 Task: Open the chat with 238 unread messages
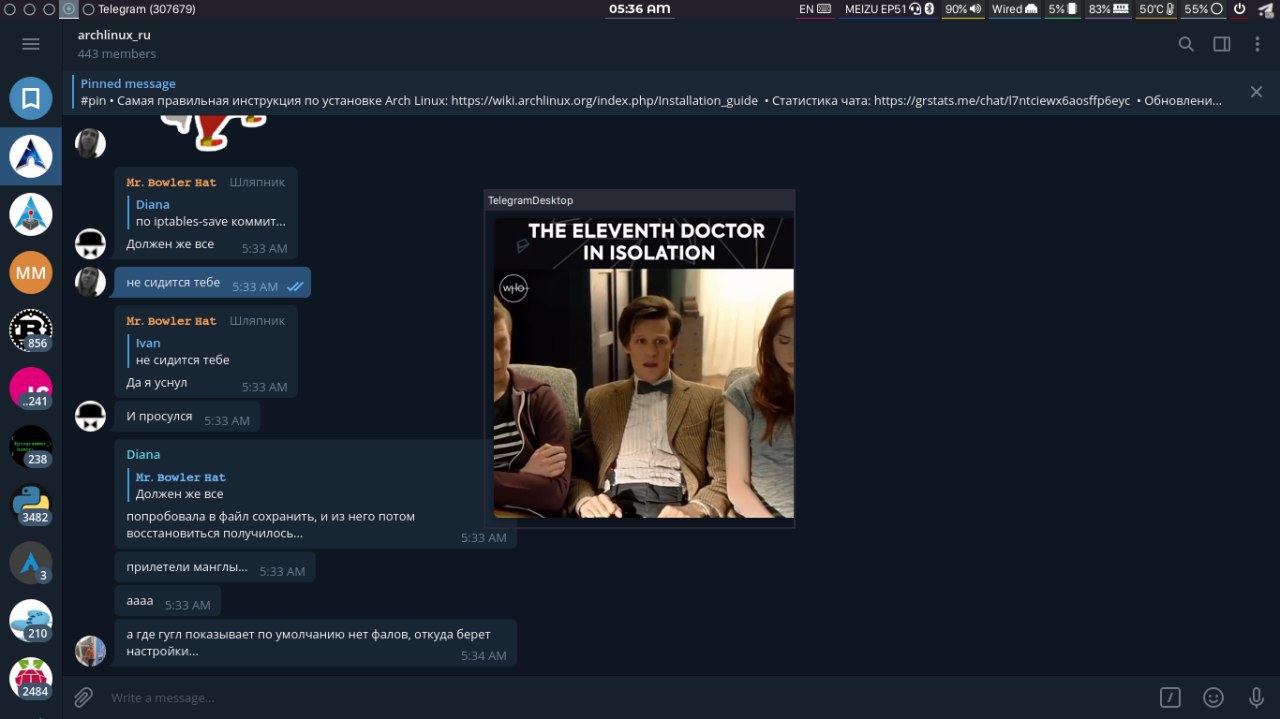(31, 446)
